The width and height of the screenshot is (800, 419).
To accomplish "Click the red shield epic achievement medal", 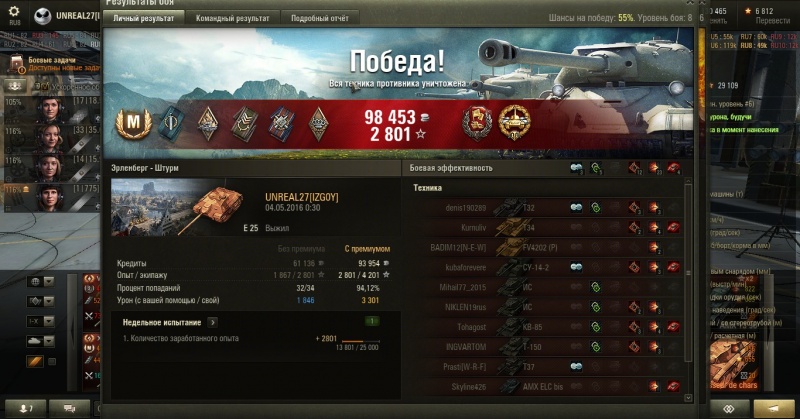I will tap(477, 124).
